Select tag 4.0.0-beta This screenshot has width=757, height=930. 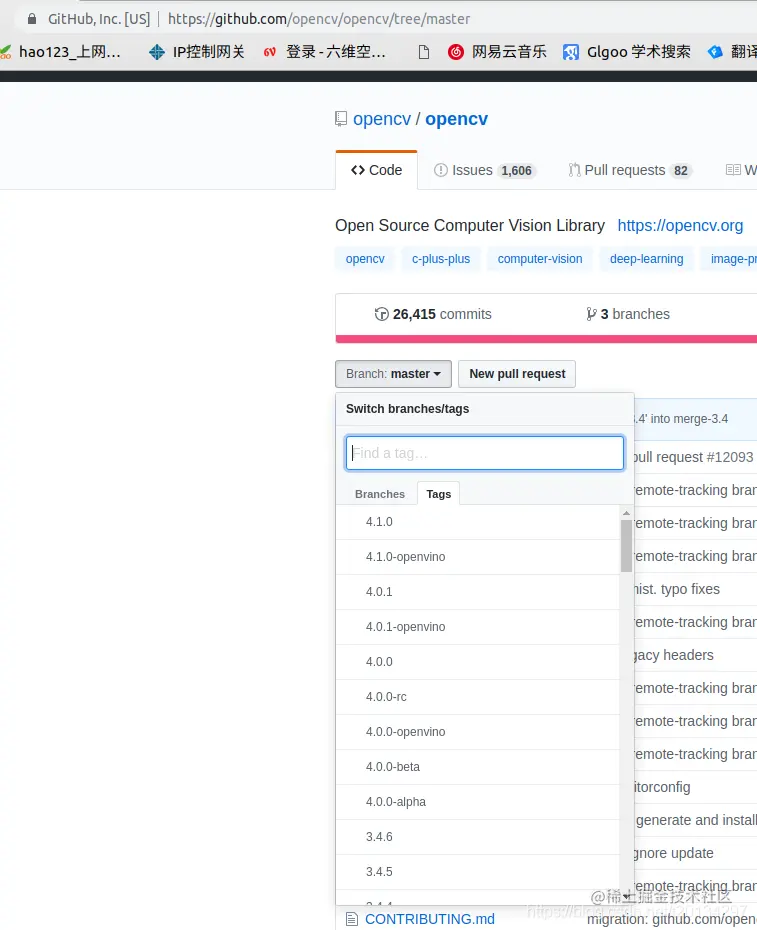(478, 767)
